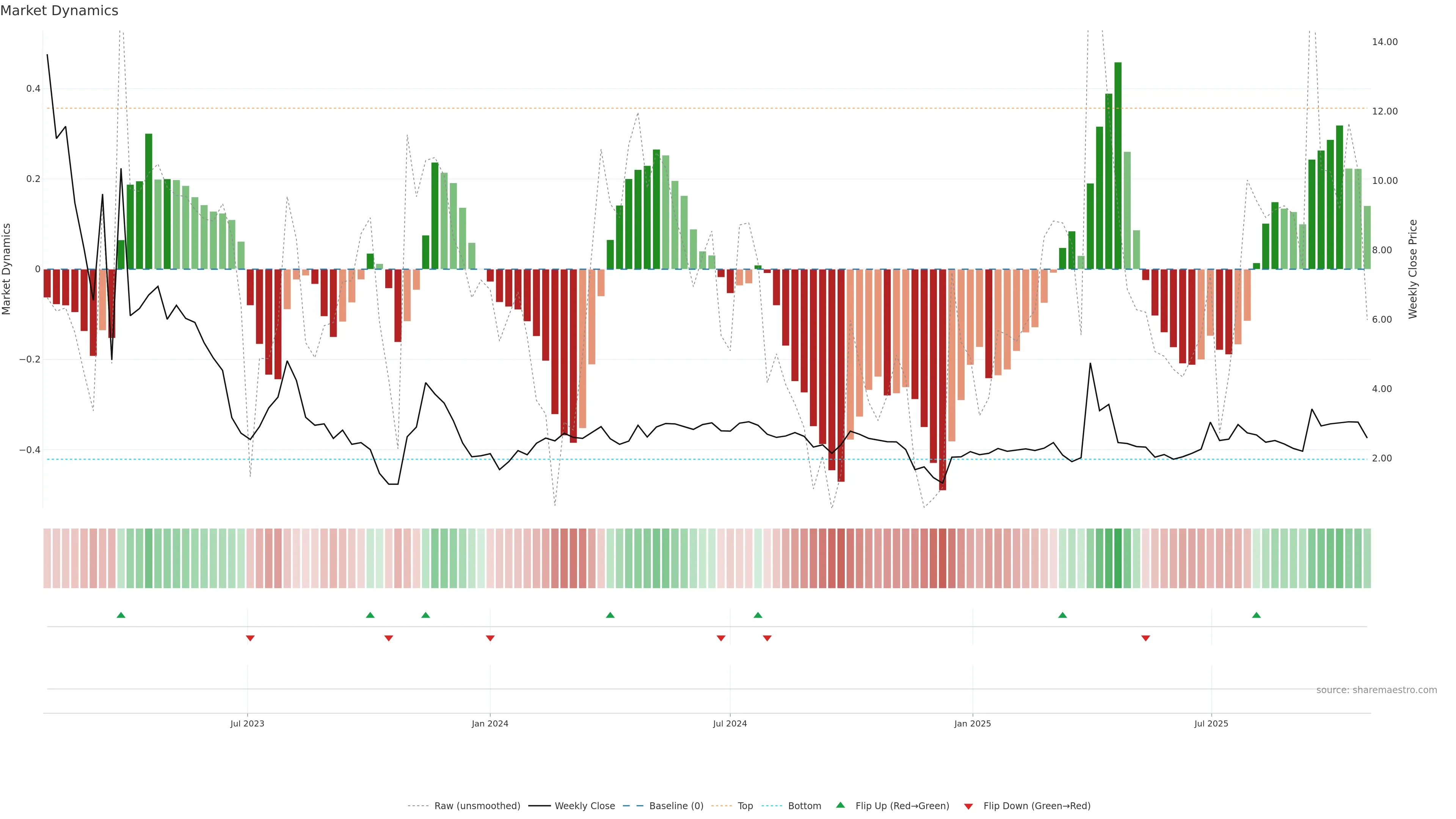This screenshot has width=1456, height=819.
Task: Click the Jan 2025 x-axis label
Action: [972, 723]
